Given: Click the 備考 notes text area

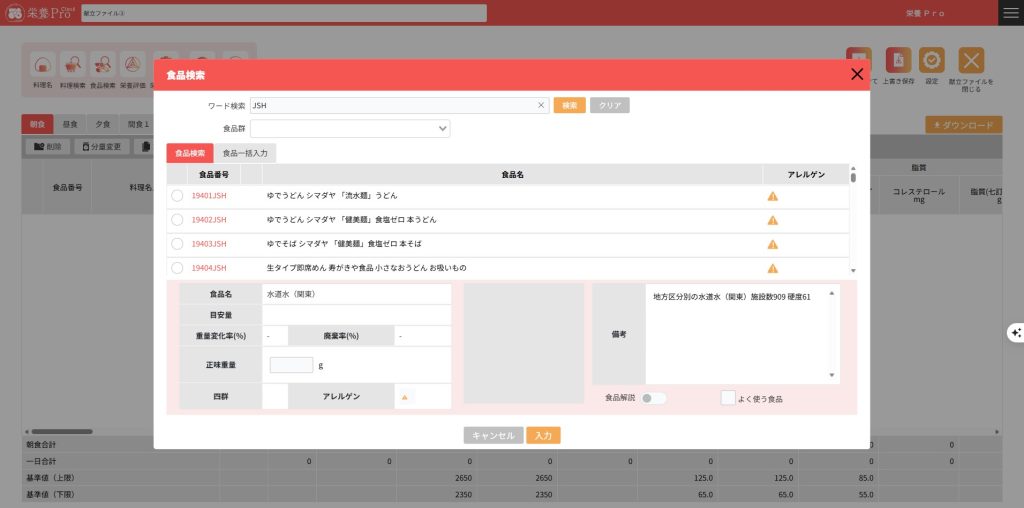Looking at the screenshot, I should pyautogui.click(x=743, y=334).
